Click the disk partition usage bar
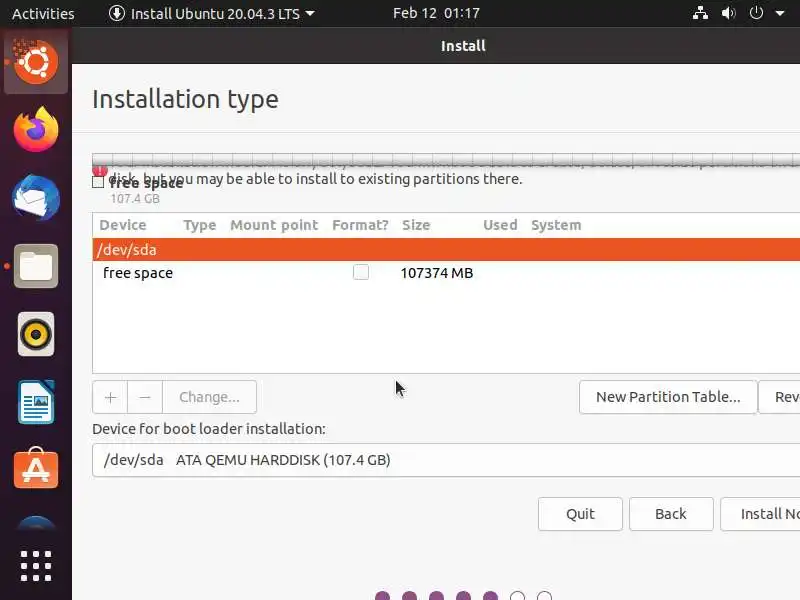800x600 pixels. [x=446, y=160]
